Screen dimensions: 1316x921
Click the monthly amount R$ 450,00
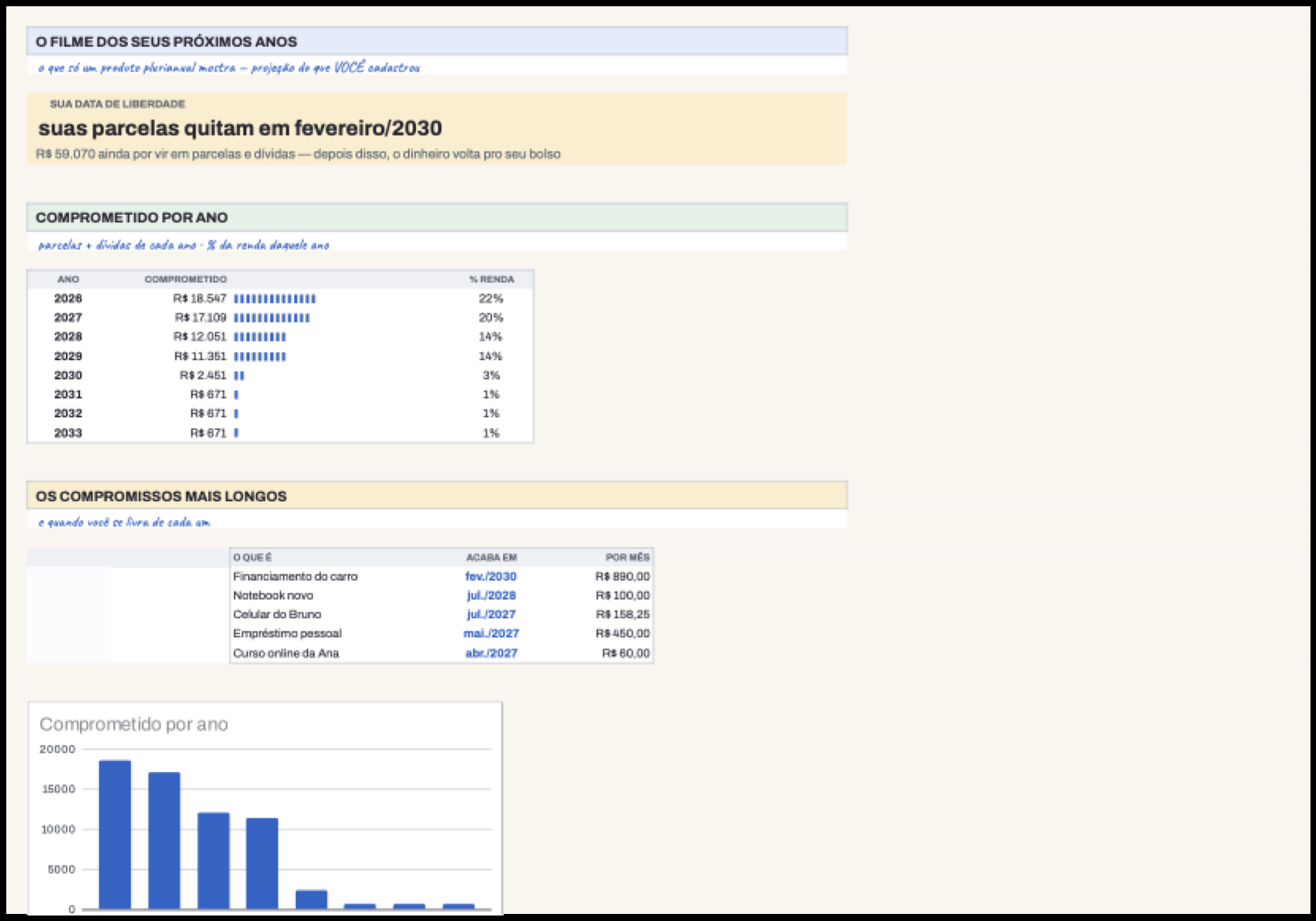click(623, 633)
